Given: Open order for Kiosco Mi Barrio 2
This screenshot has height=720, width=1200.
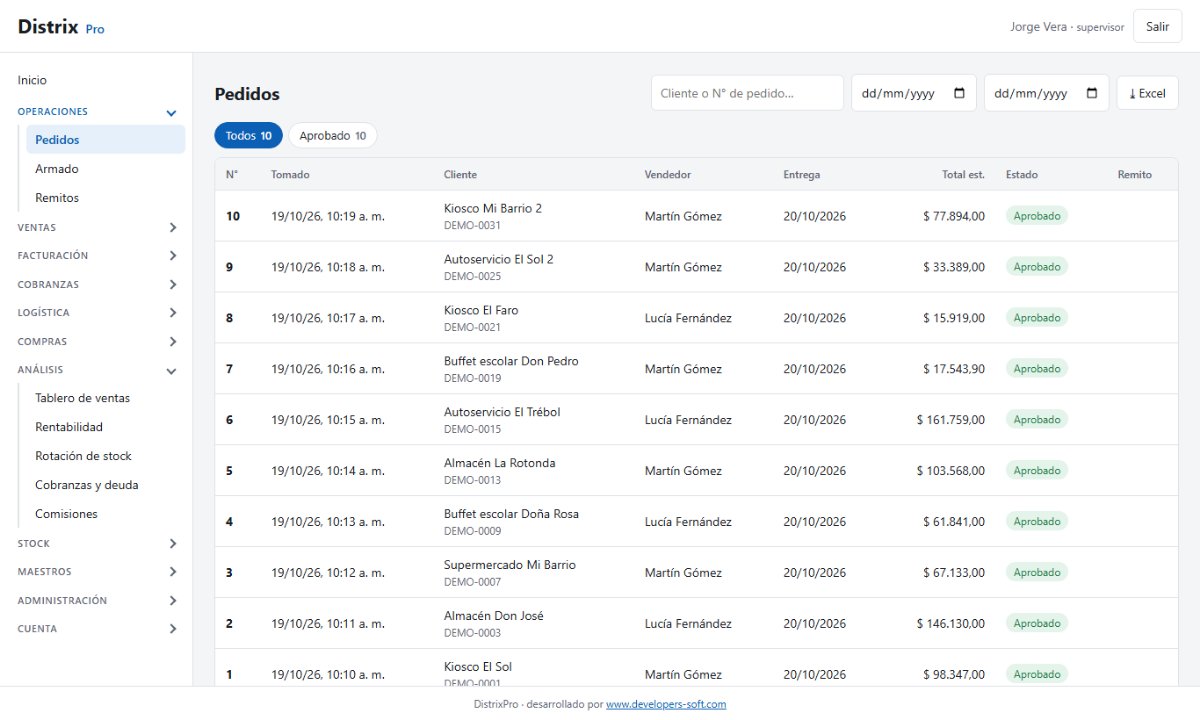Looking at the screenshot, I should pos(696,216).
